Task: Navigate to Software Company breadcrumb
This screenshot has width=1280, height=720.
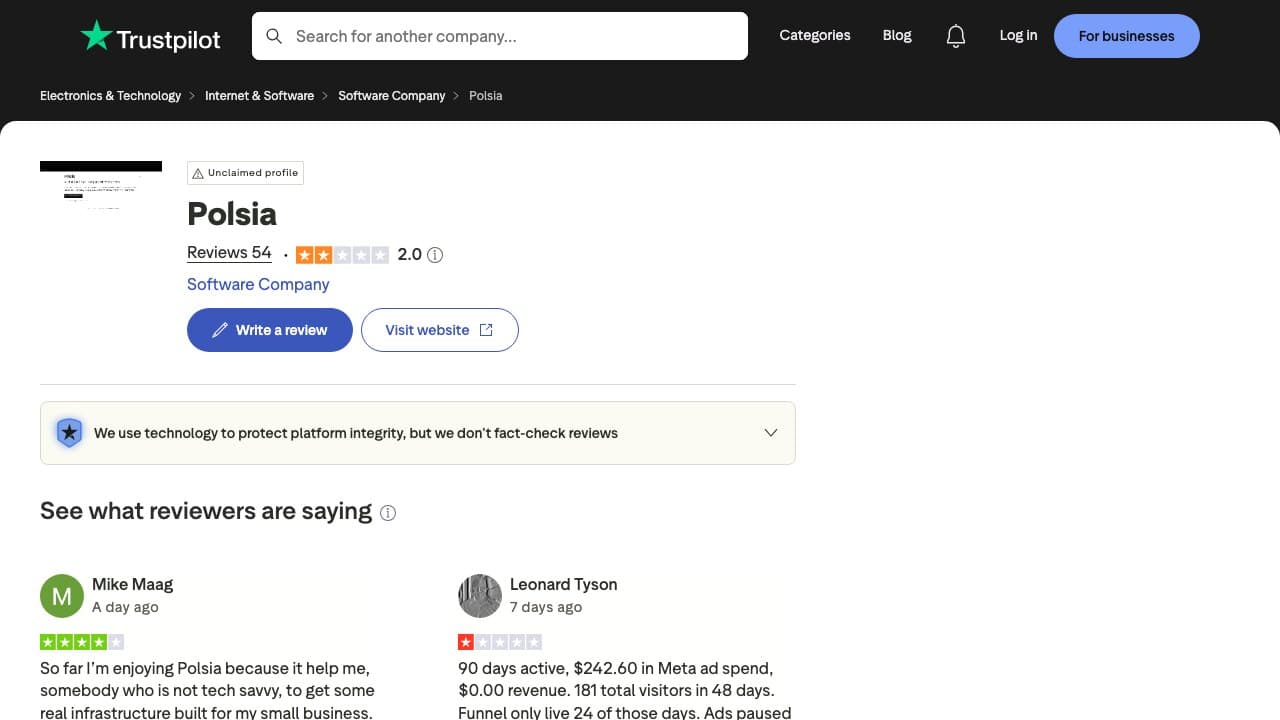Action: point(392,96)
